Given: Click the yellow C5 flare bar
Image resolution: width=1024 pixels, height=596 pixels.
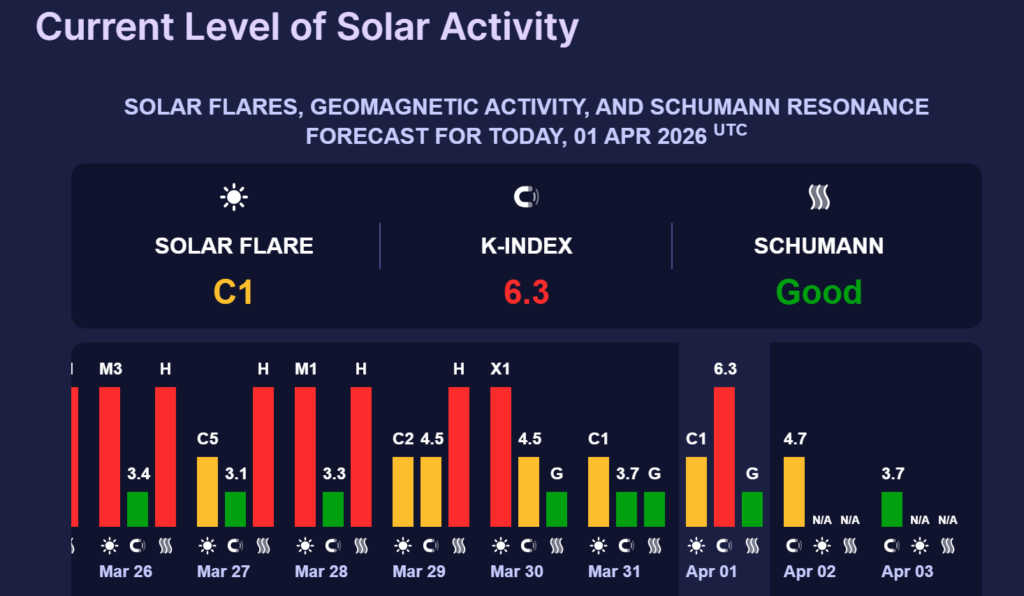Looking at the screenshot, I should tap(207, 491).
